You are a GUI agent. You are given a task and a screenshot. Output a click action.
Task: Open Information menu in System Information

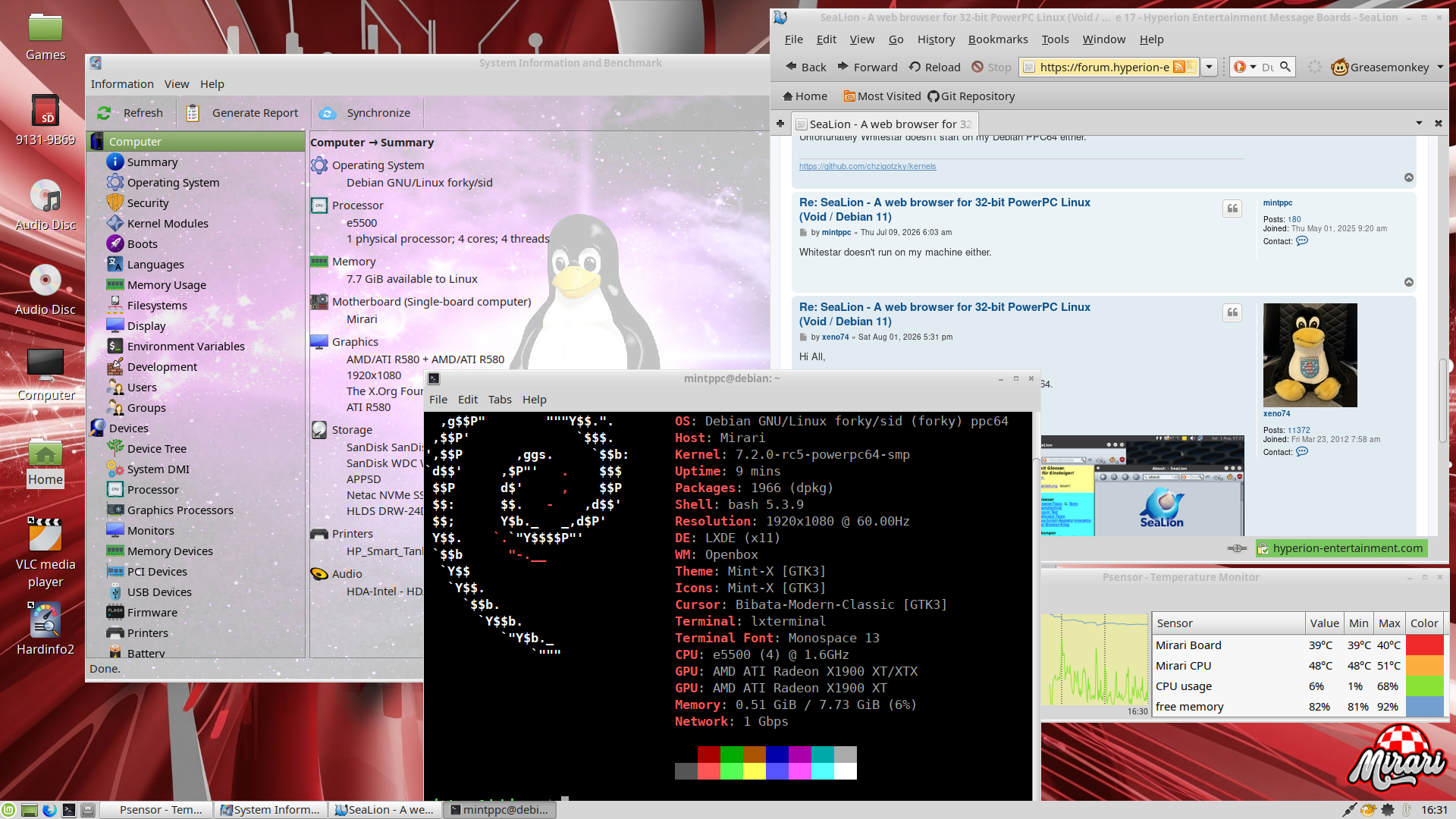coord(122,84)
